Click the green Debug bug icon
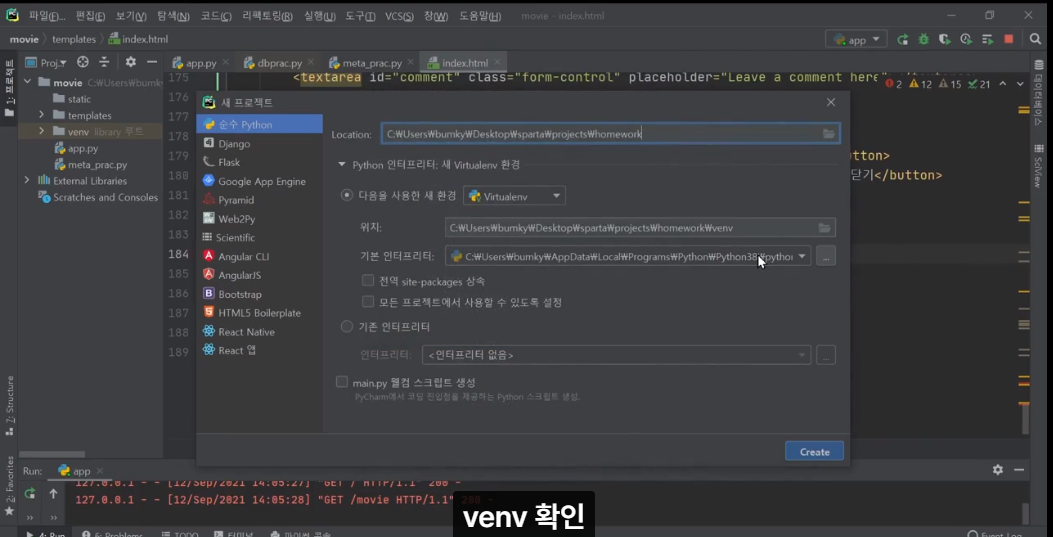This screenshot has height=537, width=1053. click(x=923, y=40)
